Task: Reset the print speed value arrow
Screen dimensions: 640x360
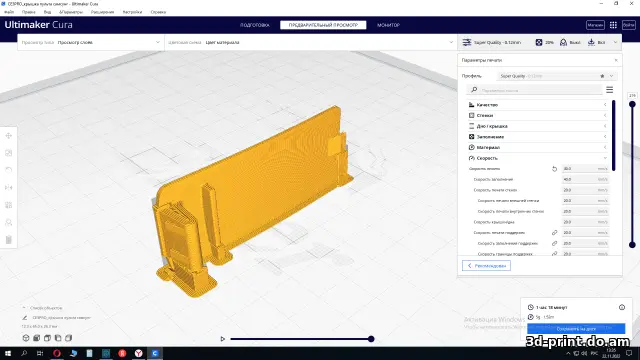Action: 554,169
